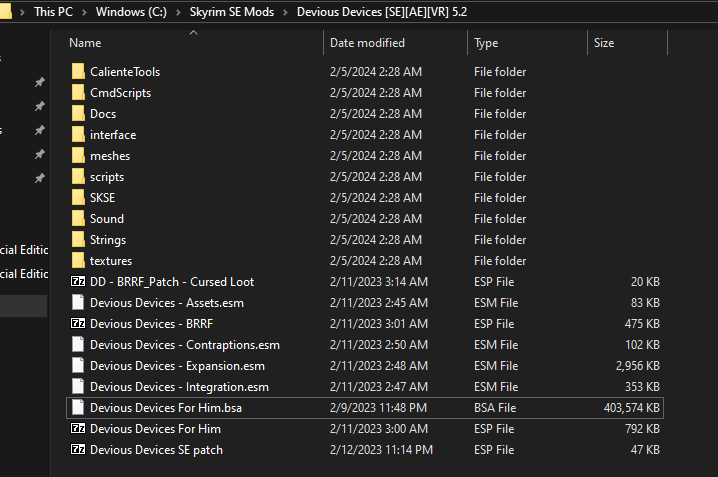Select Devious Devices - BRRF file name
The height and width of the screenshot is (477, 718).
(x=152, y=324)
